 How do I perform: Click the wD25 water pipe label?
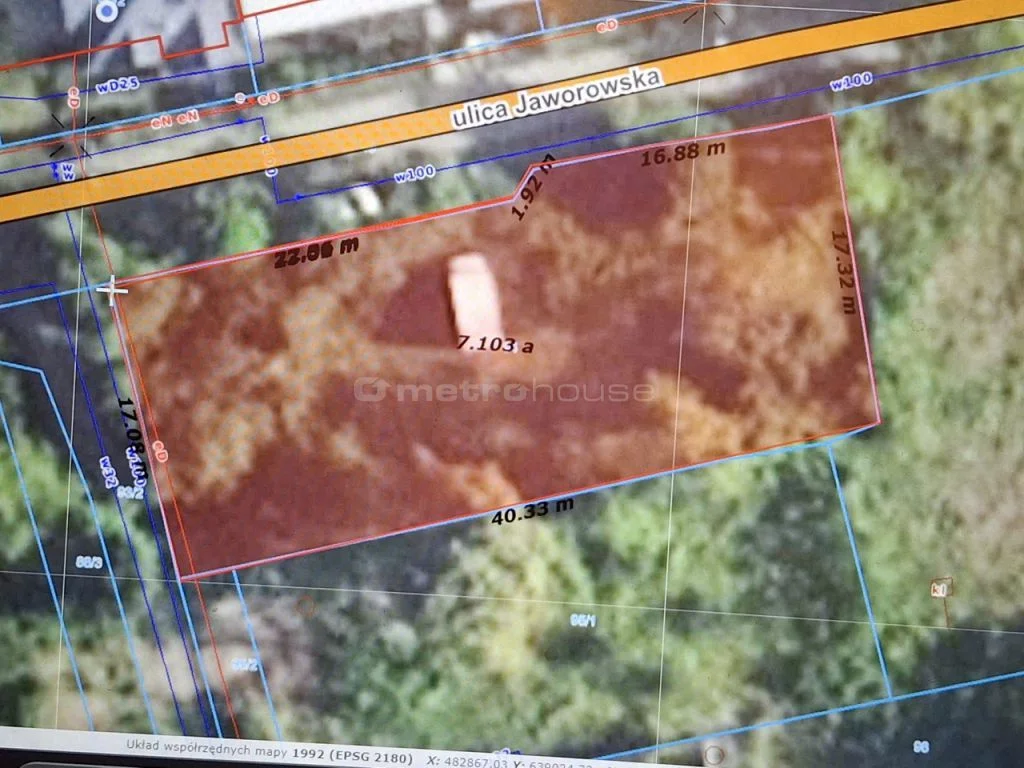click(x=117, y=86)
